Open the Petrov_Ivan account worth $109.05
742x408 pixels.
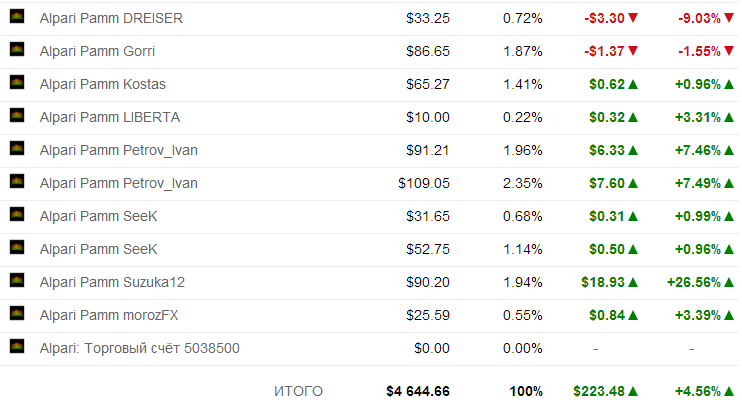[x=119, y=183]
